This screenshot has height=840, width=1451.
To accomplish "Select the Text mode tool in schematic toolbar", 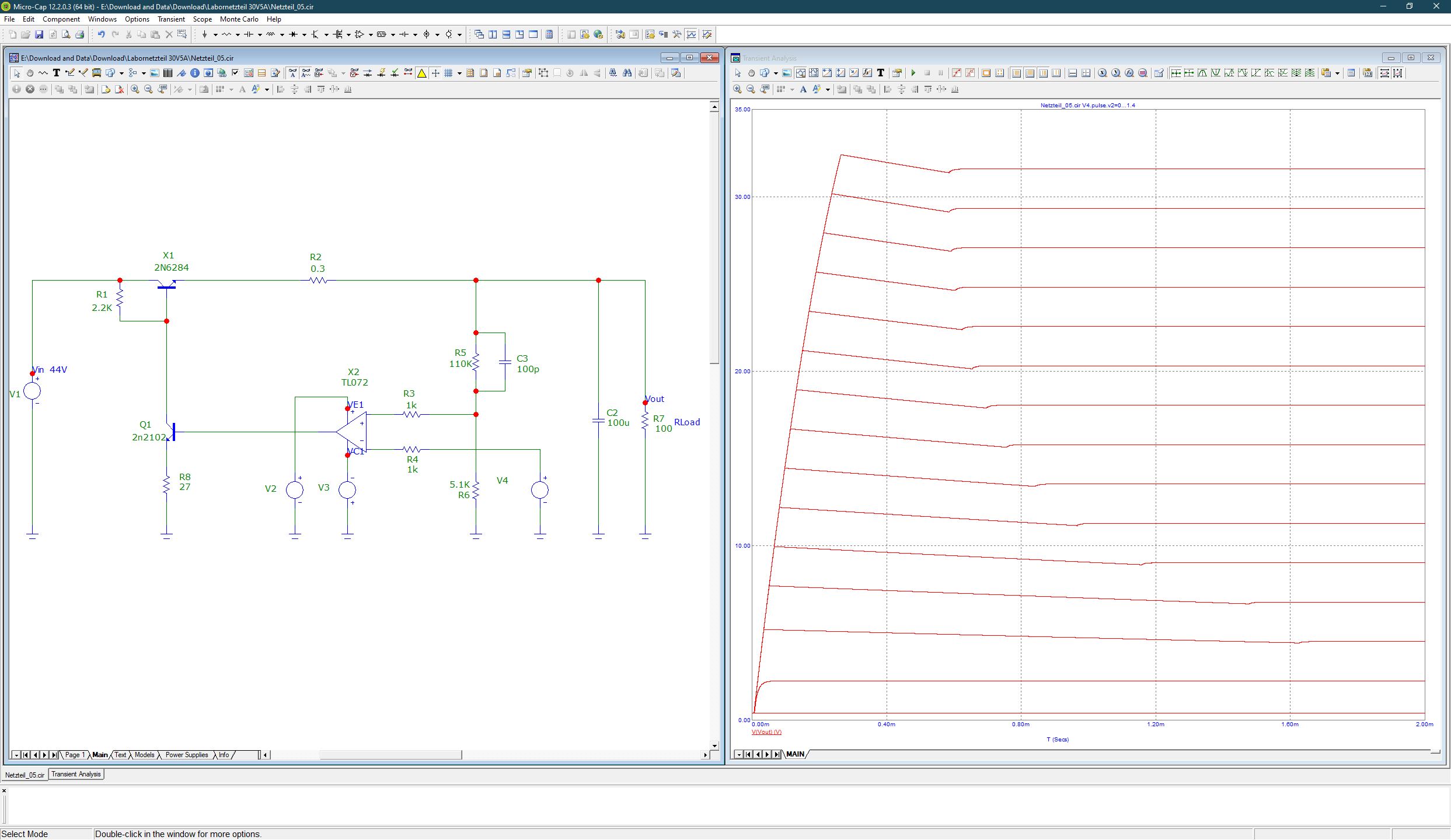I will [x=57, y=73].
